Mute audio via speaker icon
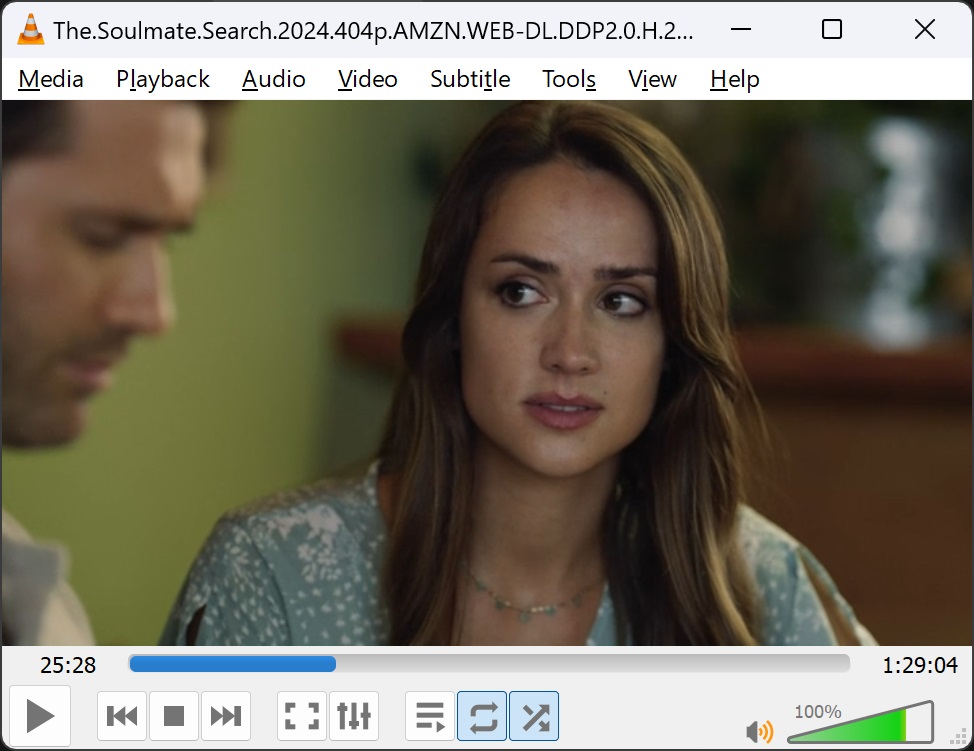974x751 pixels. pyautogui.click(x=759, y=731)
